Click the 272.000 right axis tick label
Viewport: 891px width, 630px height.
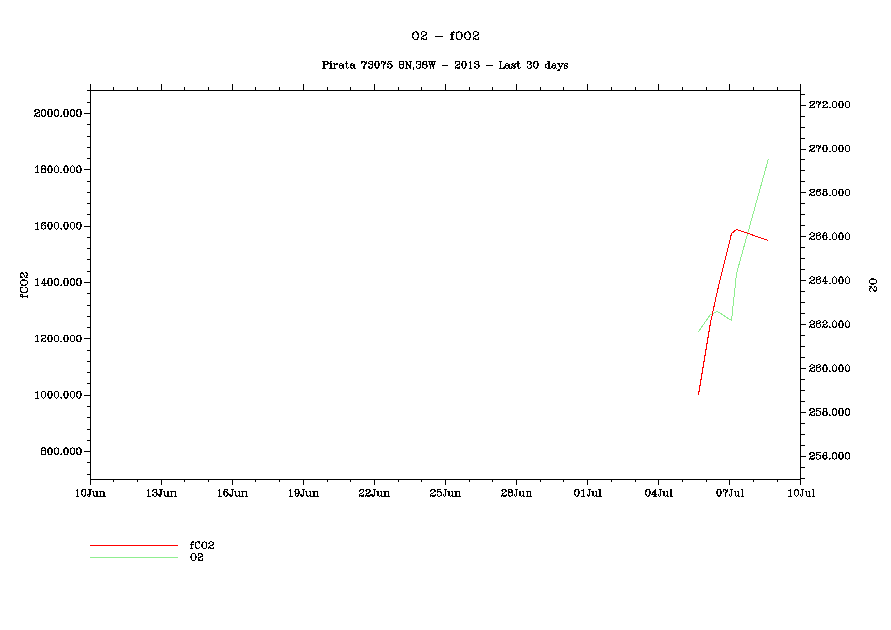829,104
